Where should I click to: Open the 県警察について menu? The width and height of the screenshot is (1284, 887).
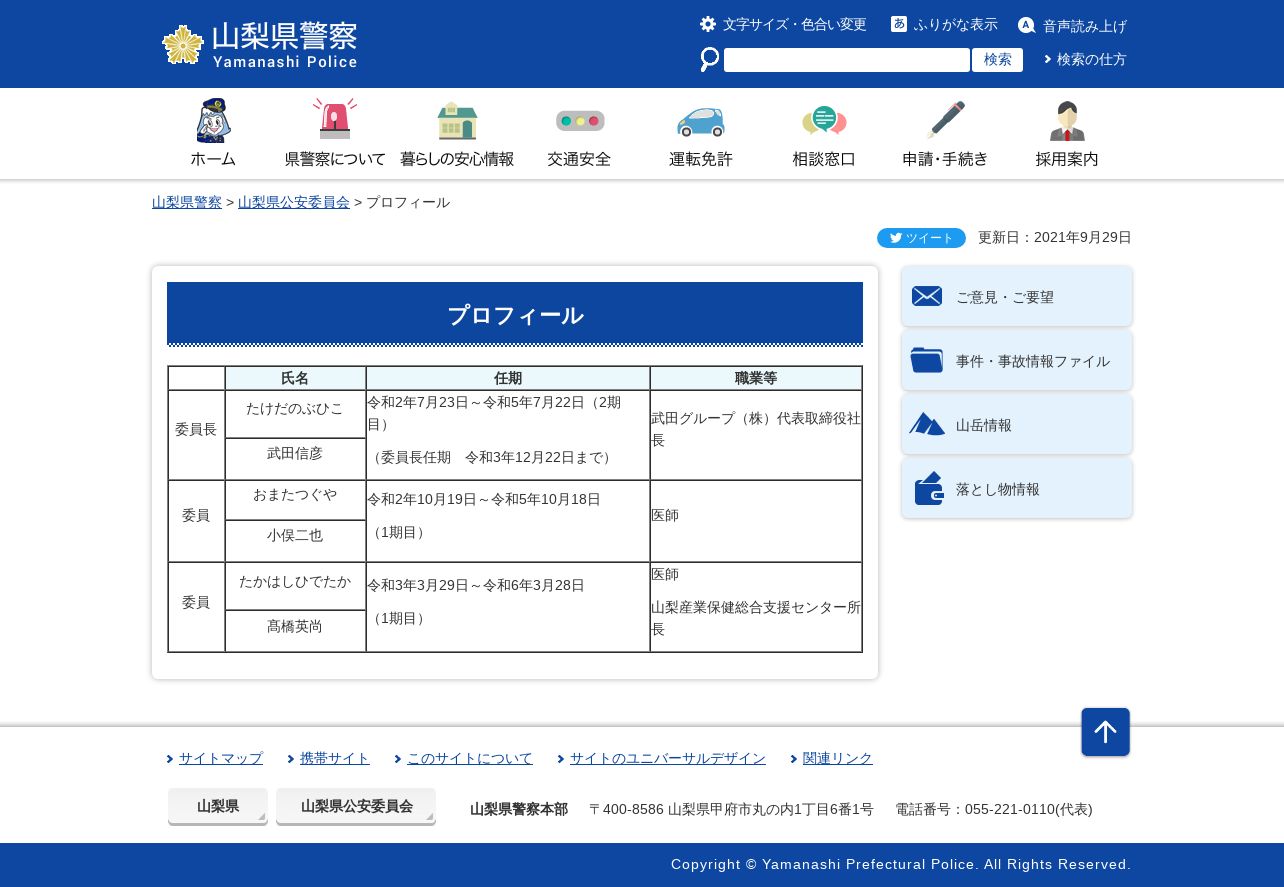335,159
